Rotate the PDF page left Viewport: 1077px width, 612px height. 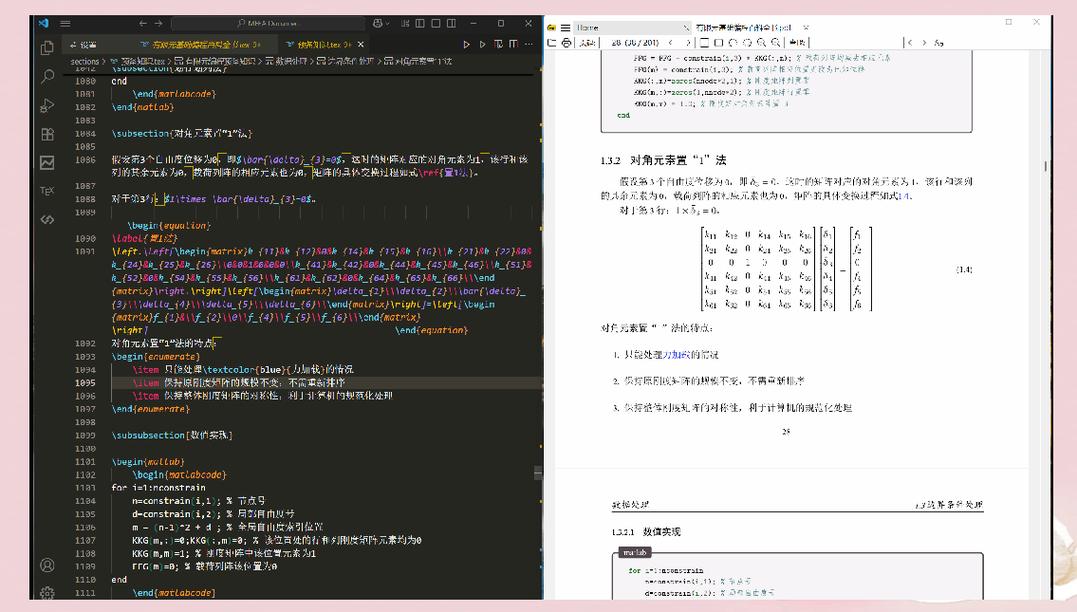pyautogui.click(x=733, y=43)
